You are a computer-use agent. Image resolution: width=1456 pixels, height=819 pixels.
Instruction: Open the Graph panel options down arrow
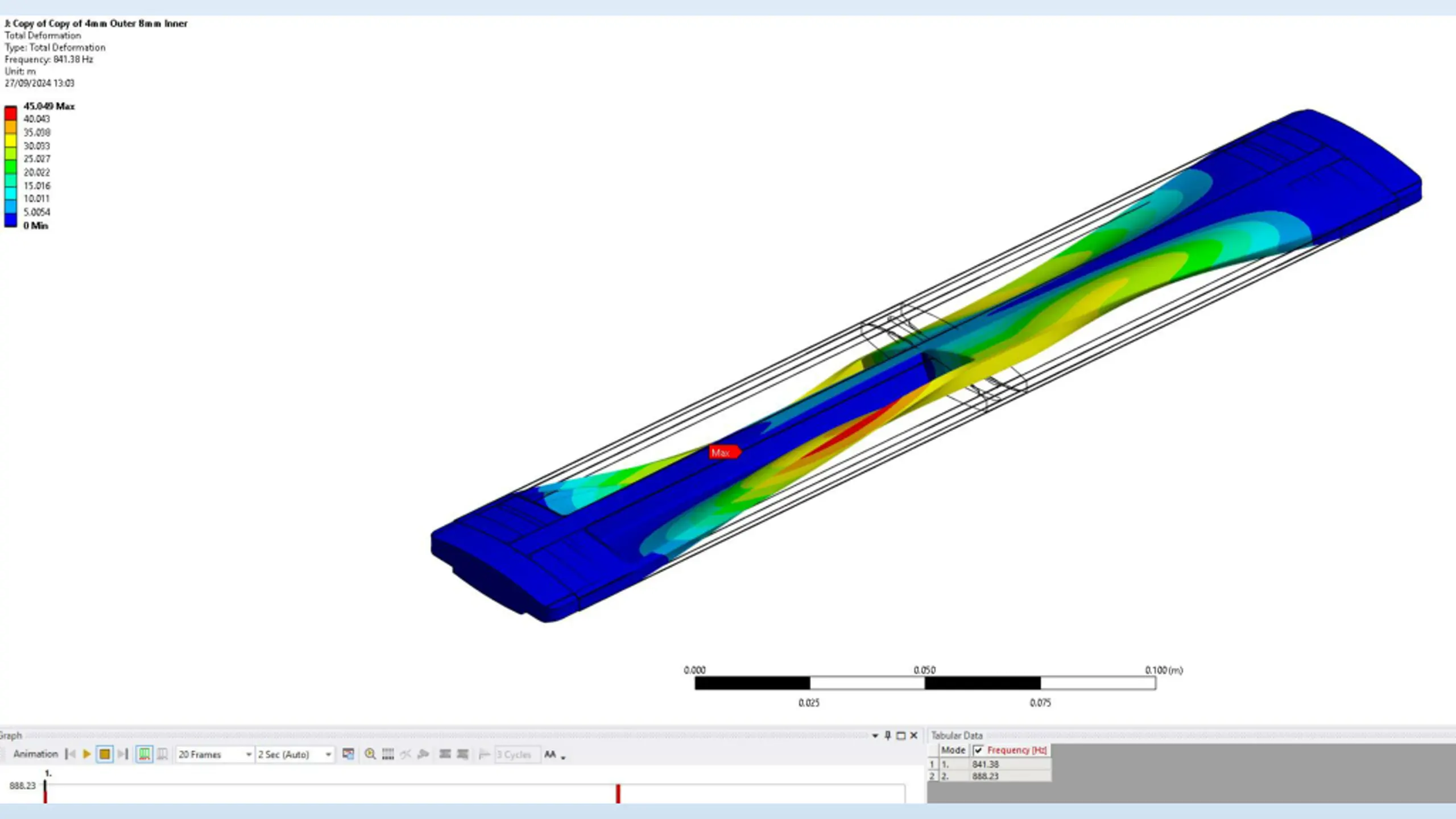click(x=875, y=735)
